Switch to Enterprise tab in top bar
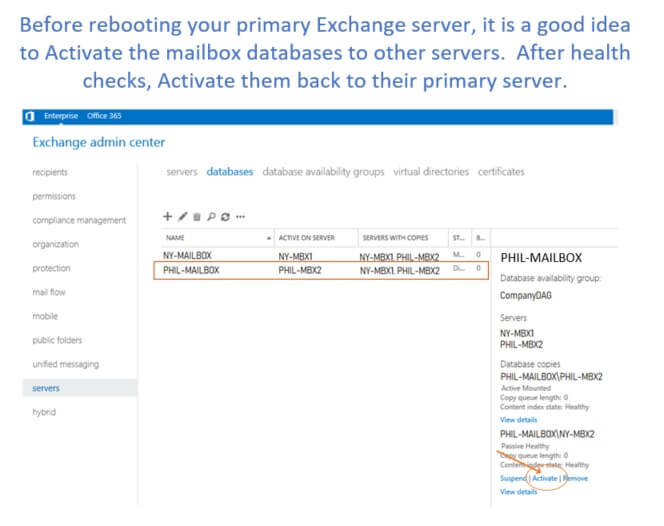The width and height of the screenshot is (664, 526). coord(61,116)
